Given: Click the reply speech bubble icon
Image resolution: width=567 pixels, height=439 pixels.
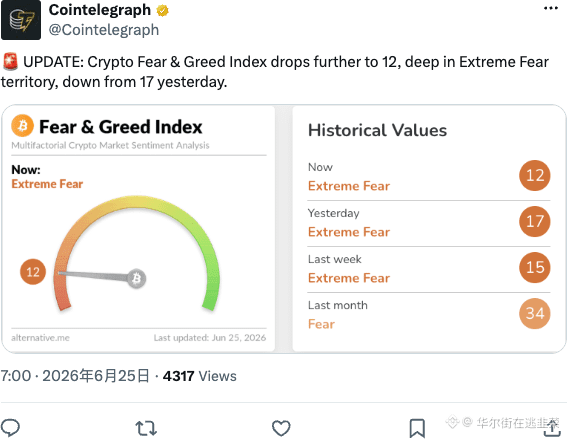Looking at the screenshot, I should 10,427.
